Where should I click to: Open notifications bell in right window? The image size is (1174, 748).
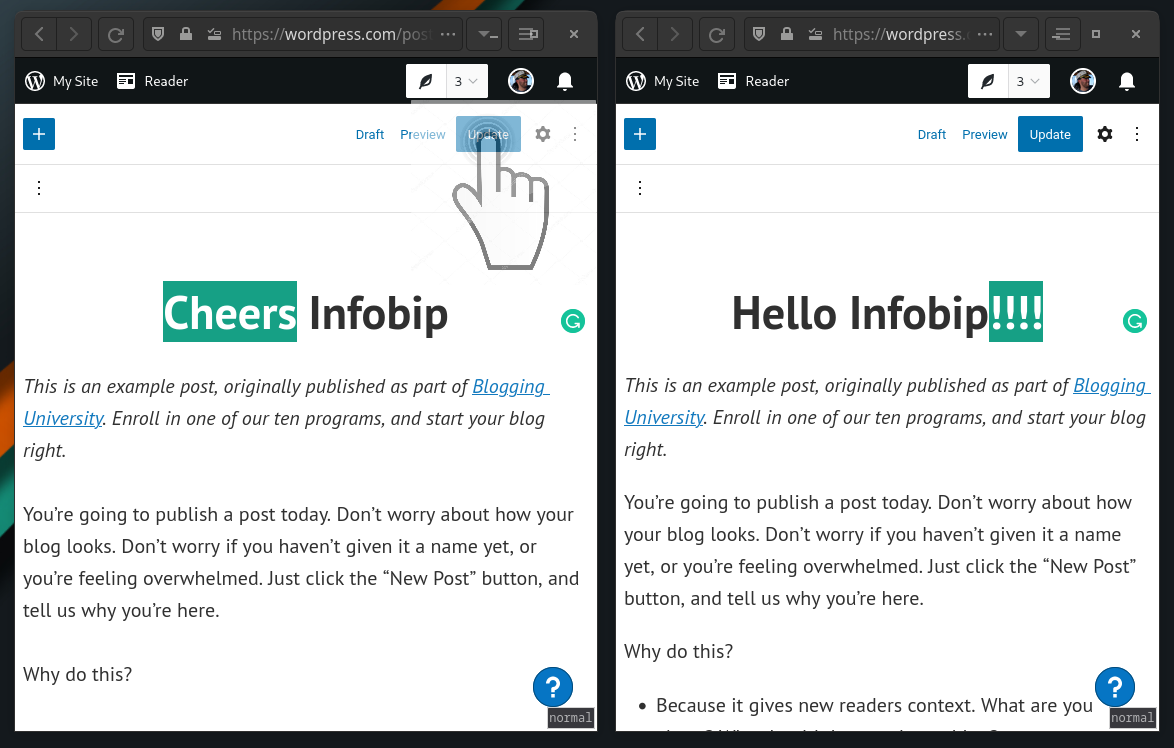click(x=1127, y=81)
